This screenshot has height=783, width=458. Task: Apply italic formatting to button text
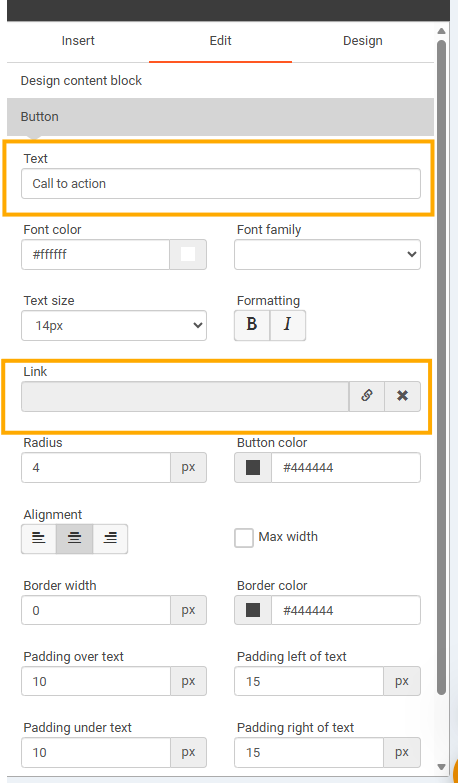pos(288,325)
